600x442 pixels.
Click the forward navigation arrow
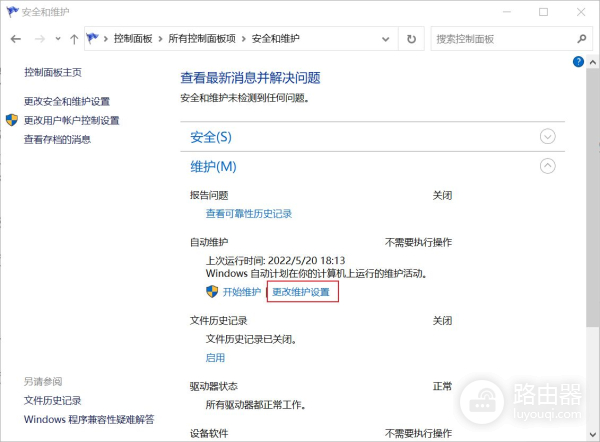(40, 39)
